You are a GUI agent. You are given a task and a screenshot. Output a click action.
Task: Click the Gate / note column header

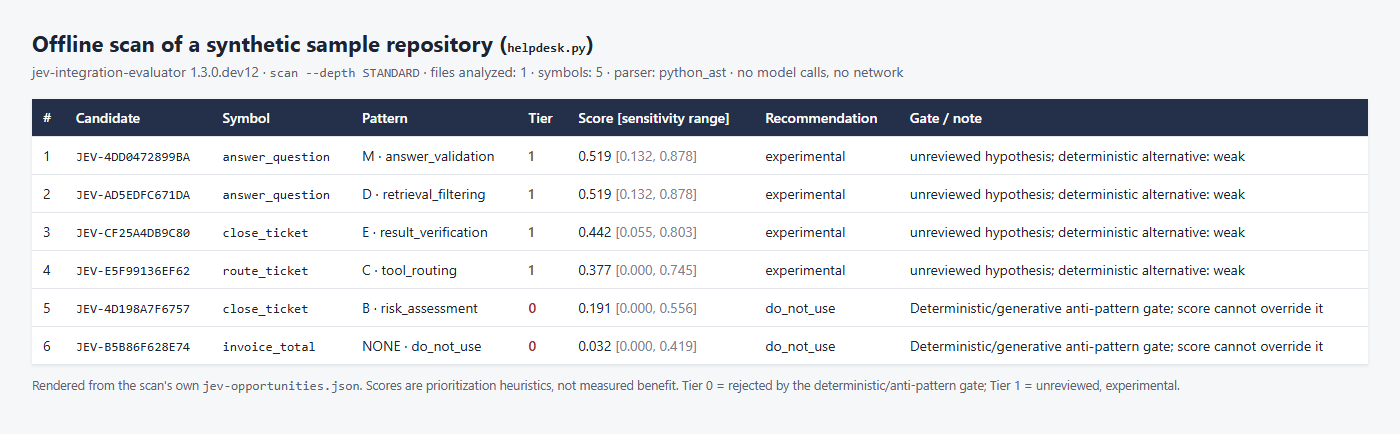(946, 118)
